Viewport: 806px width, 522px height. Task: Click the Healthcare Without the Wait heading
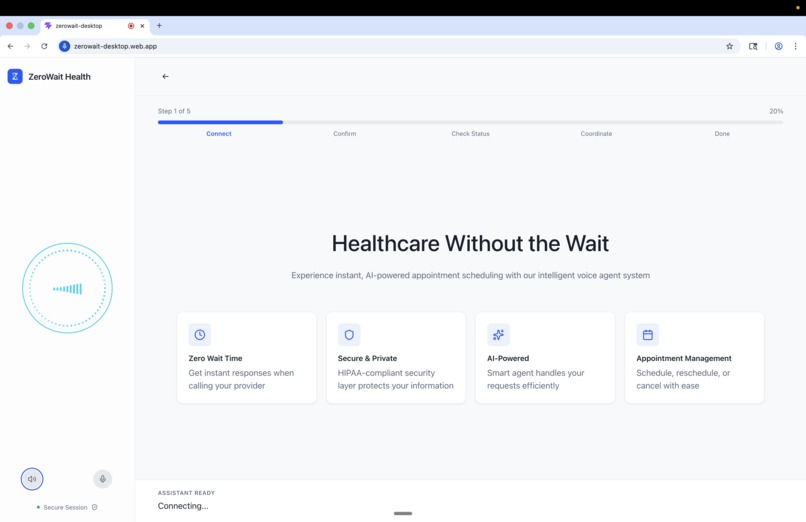pos(470,244)
